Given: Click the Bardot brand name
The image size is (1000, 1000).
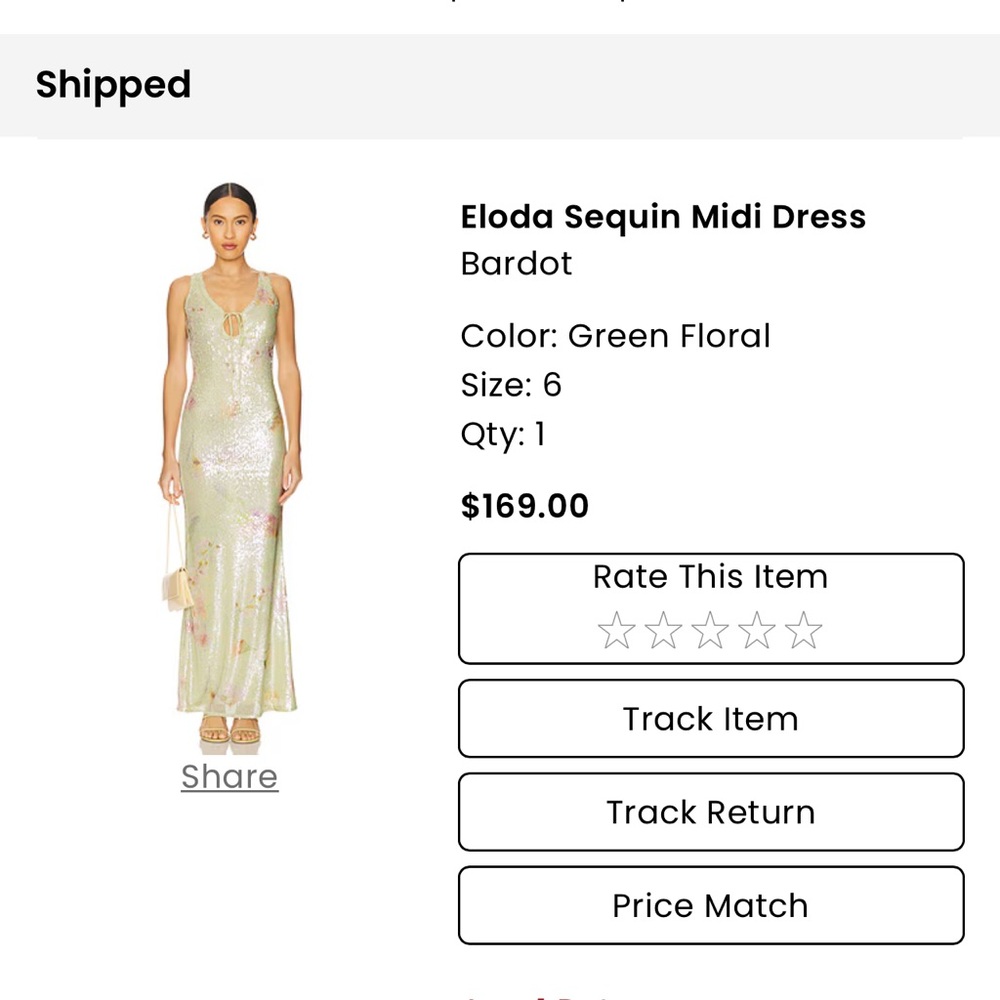Looking at the screenshot, I should click(x=516, y=264).
